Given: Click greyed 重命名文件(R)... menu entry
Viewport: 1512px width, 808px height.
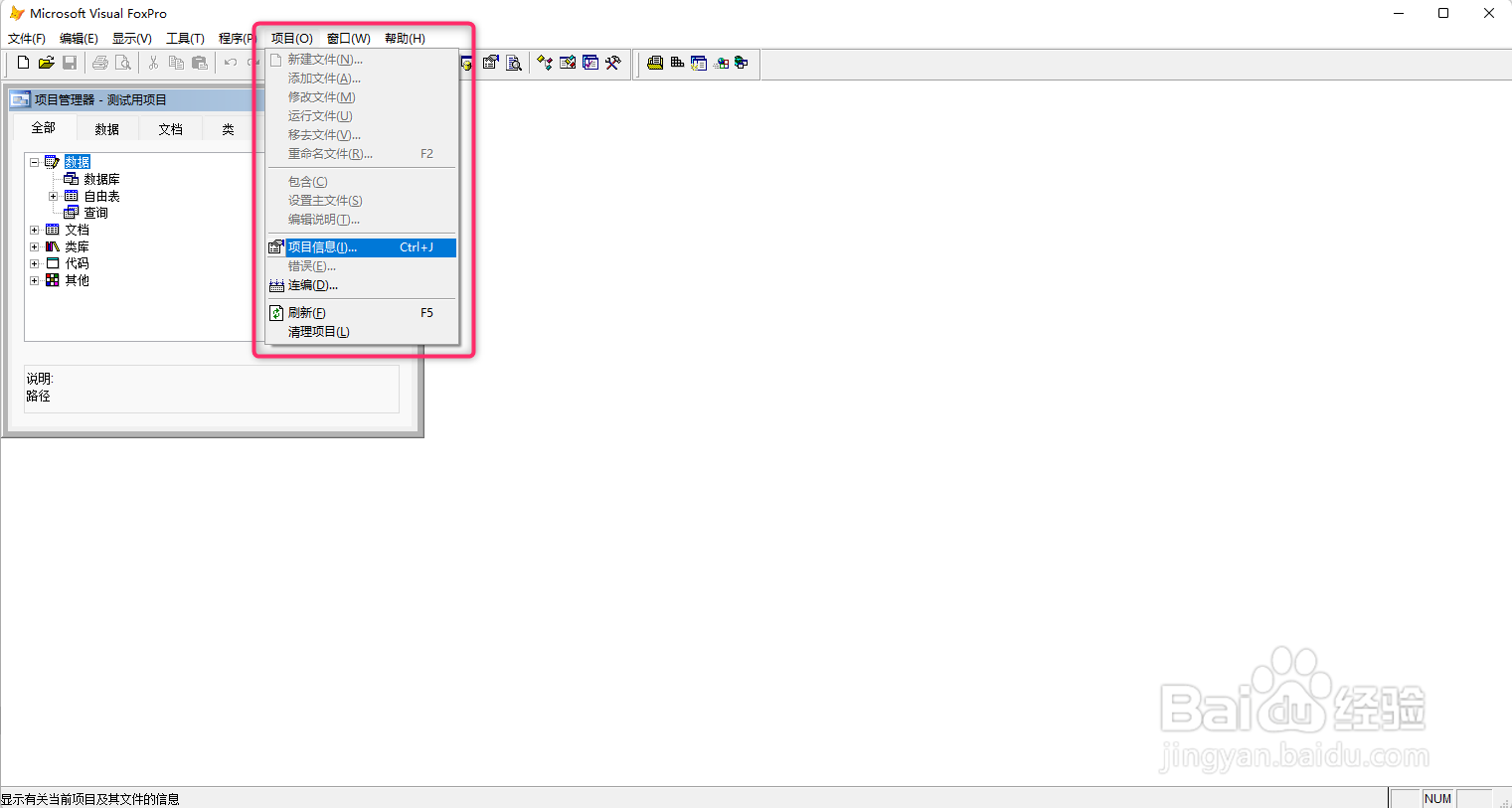Looking at the screenshot, I should point(362,154).
